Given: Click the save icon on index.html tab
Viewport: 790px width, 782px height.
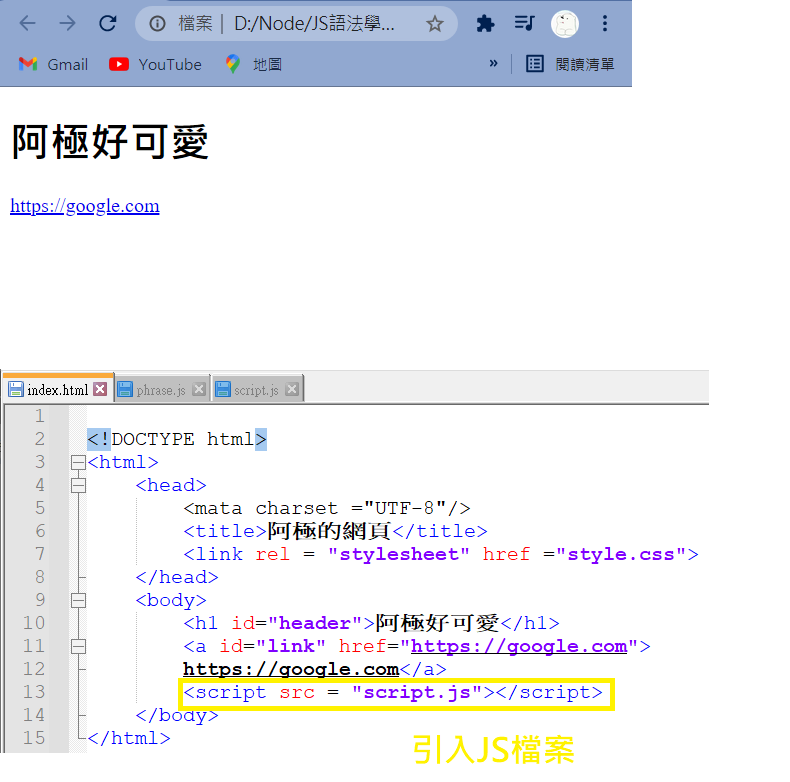Looking at the screenshot, I should tap(16, 389).
